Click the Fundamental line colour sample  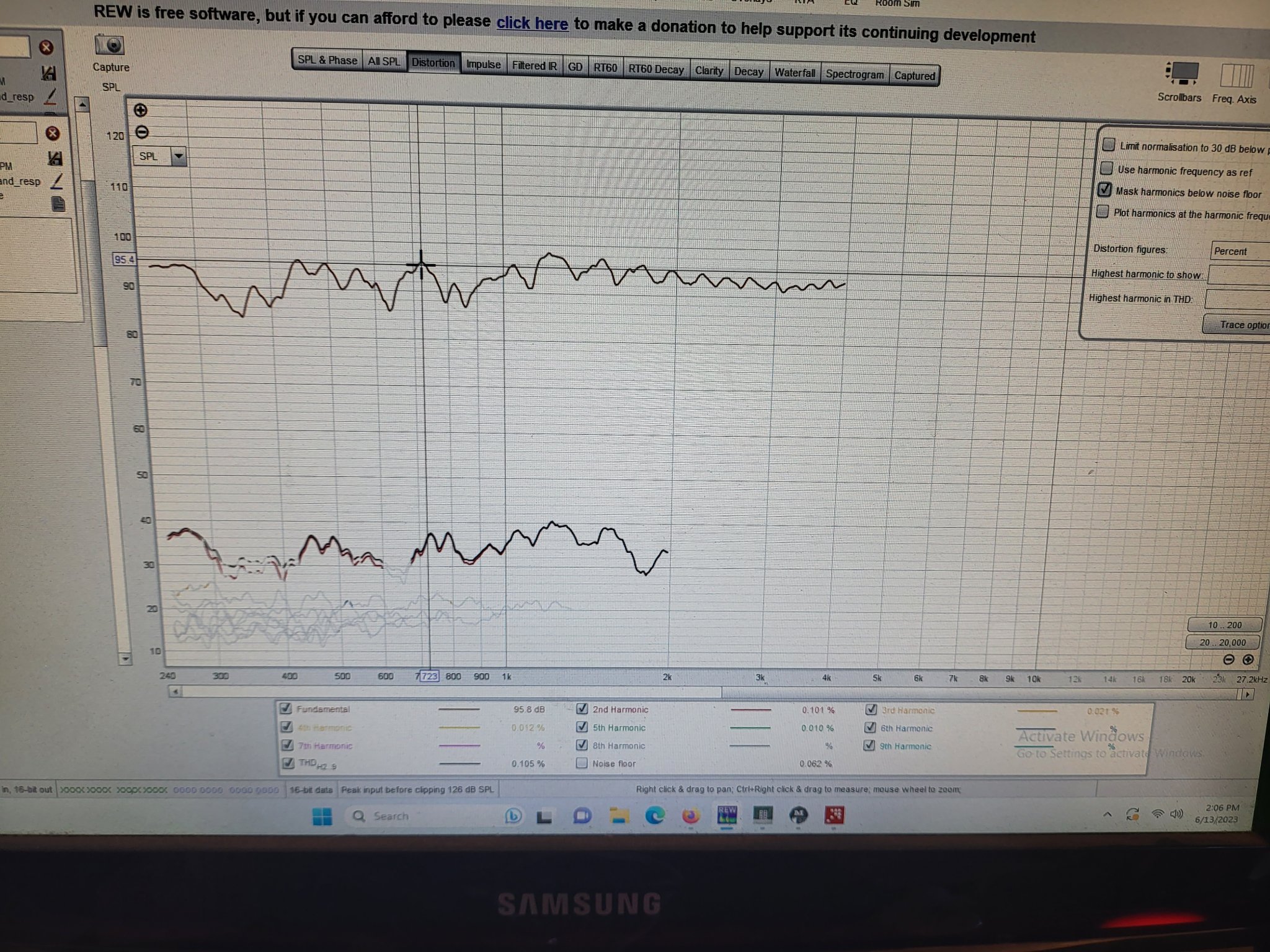pyautogui.click(x=459, y=709)
